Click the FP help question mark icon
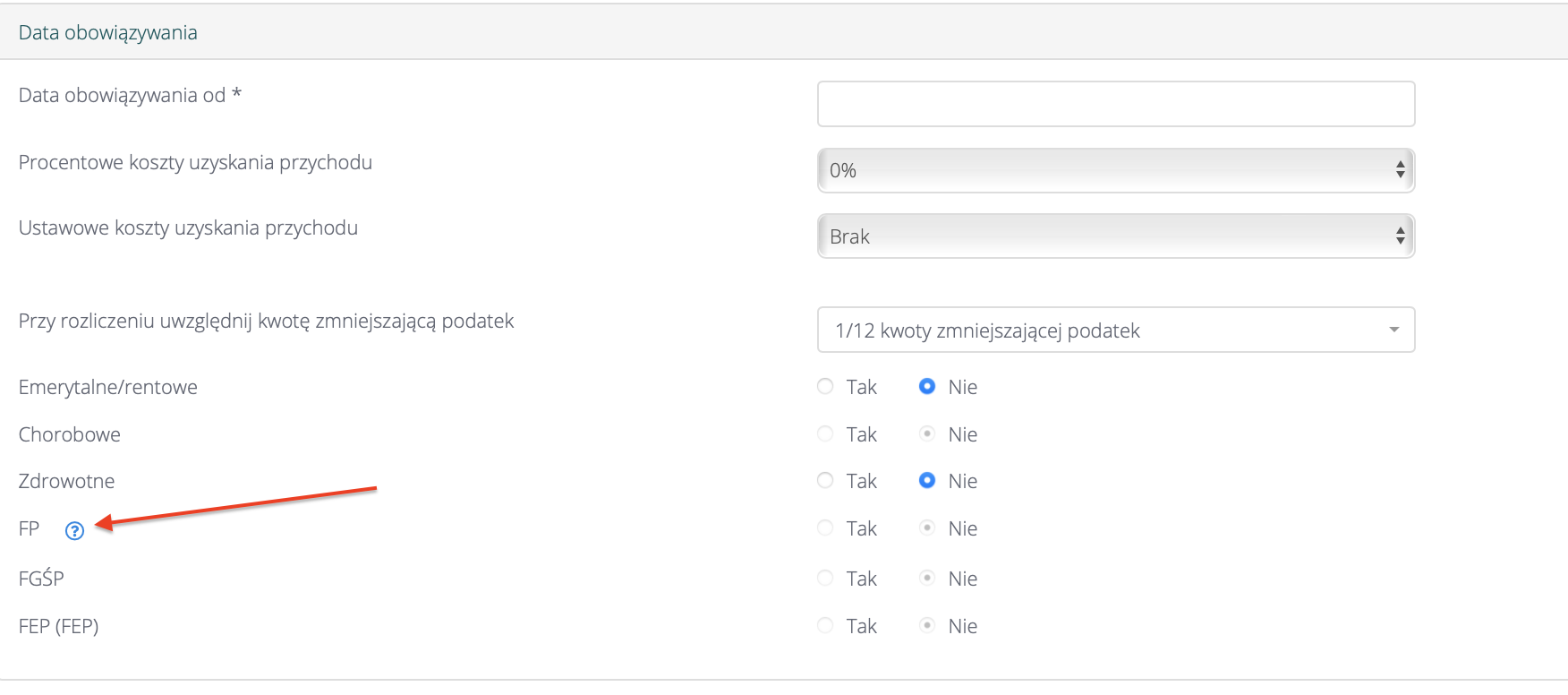Viewport: 1568px width, 695px height. (x=74, y=531)
